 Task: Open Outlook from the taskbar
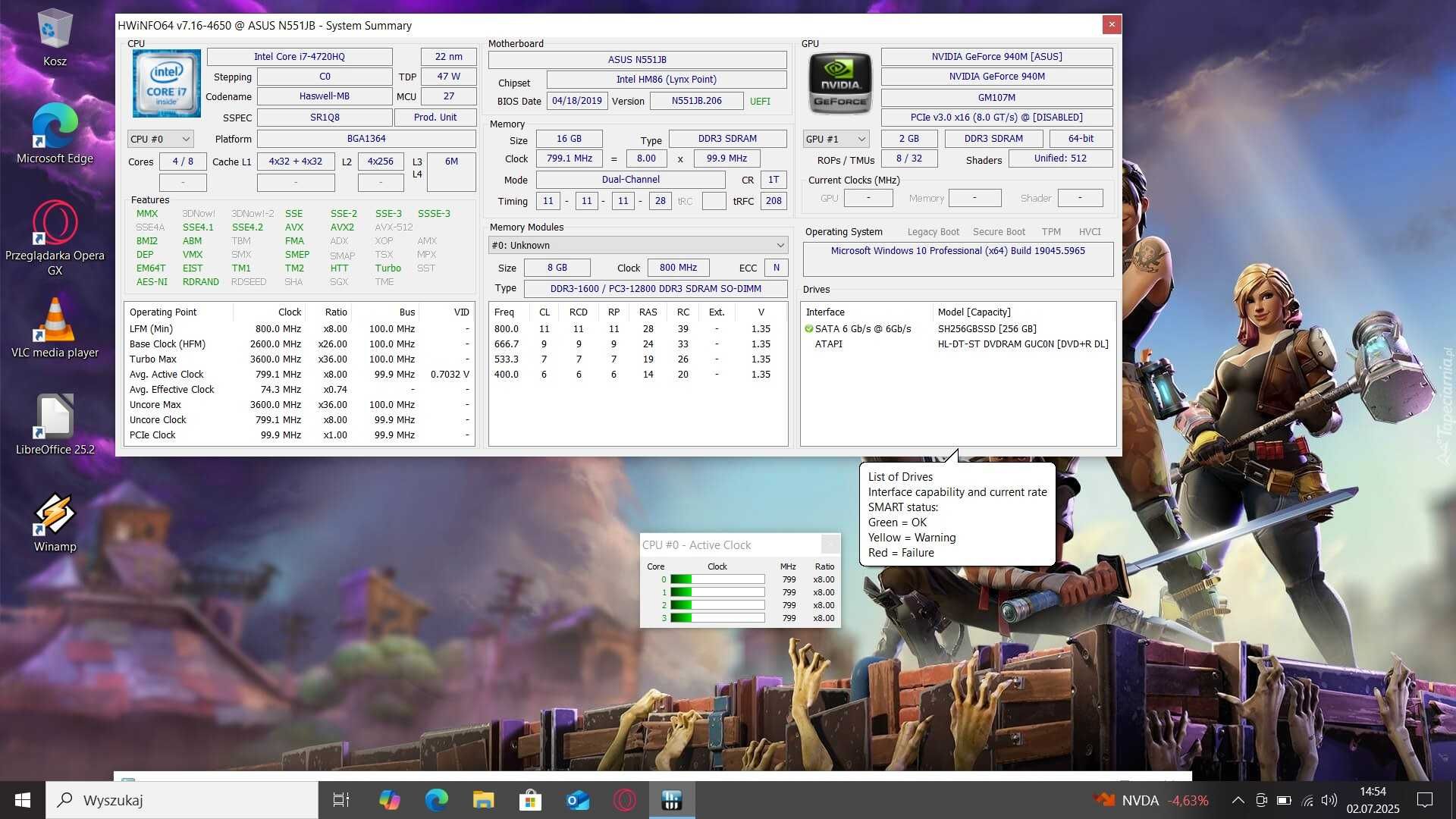577,800
